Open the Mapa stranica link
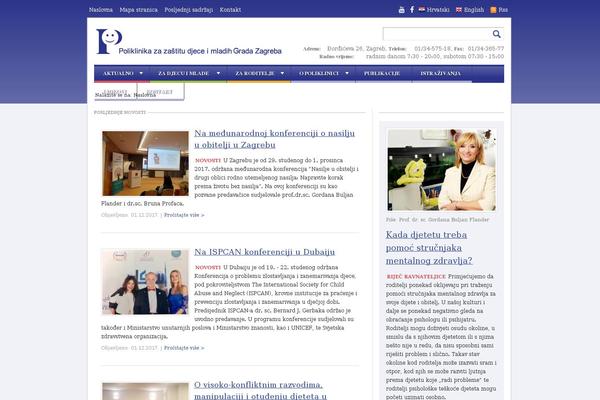 pos(139,10)
